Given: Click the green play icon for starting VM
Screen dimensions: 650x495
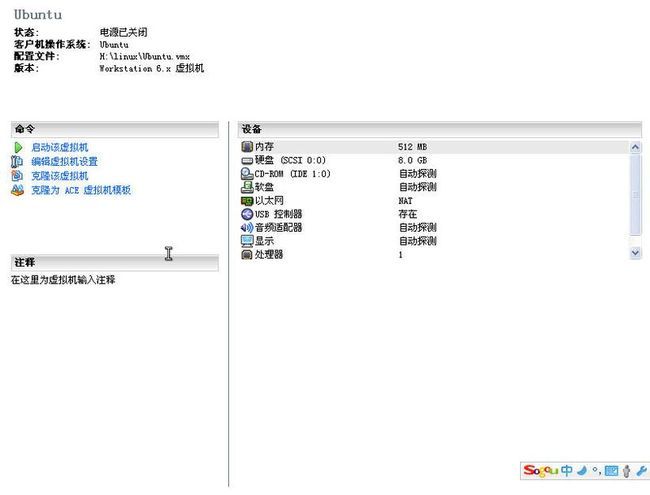Looking at the screenshot, I should point(18,147).
